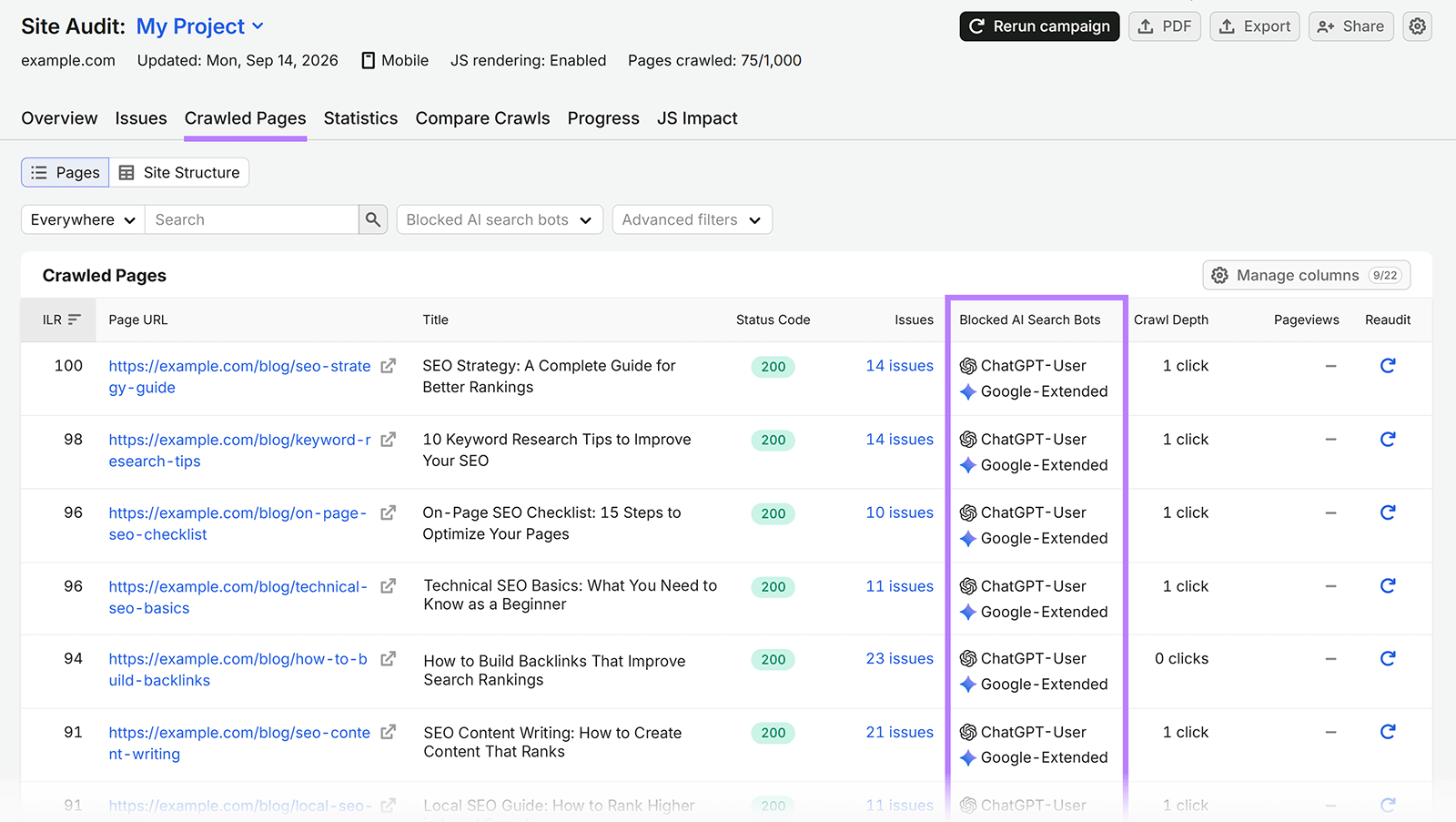This screenshot has width=1456, height=822.
Task: Open the Everywhere scope dropdown
Action: (x=83, y=219)
